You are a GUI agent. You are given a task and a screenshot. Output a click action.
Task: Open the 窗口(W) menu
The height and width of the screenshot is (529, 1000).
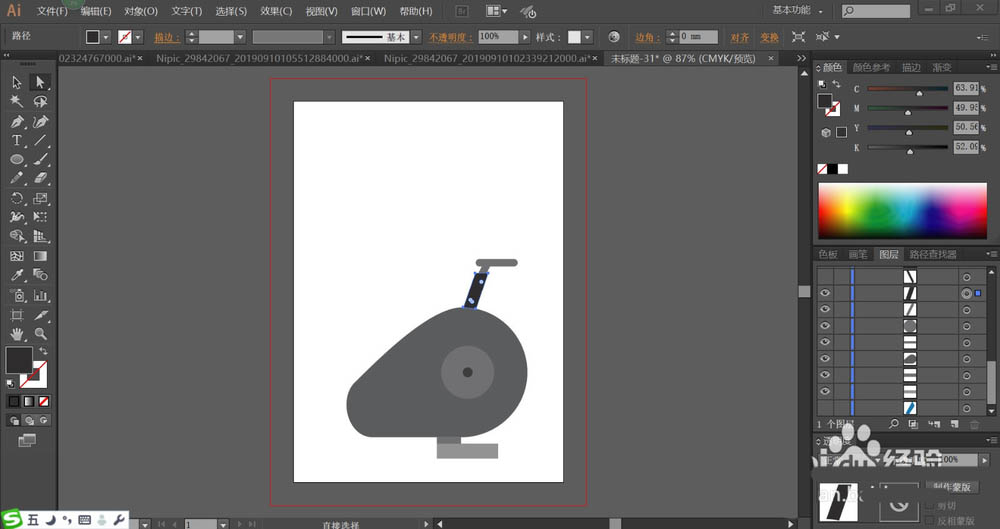click(369, 11)
